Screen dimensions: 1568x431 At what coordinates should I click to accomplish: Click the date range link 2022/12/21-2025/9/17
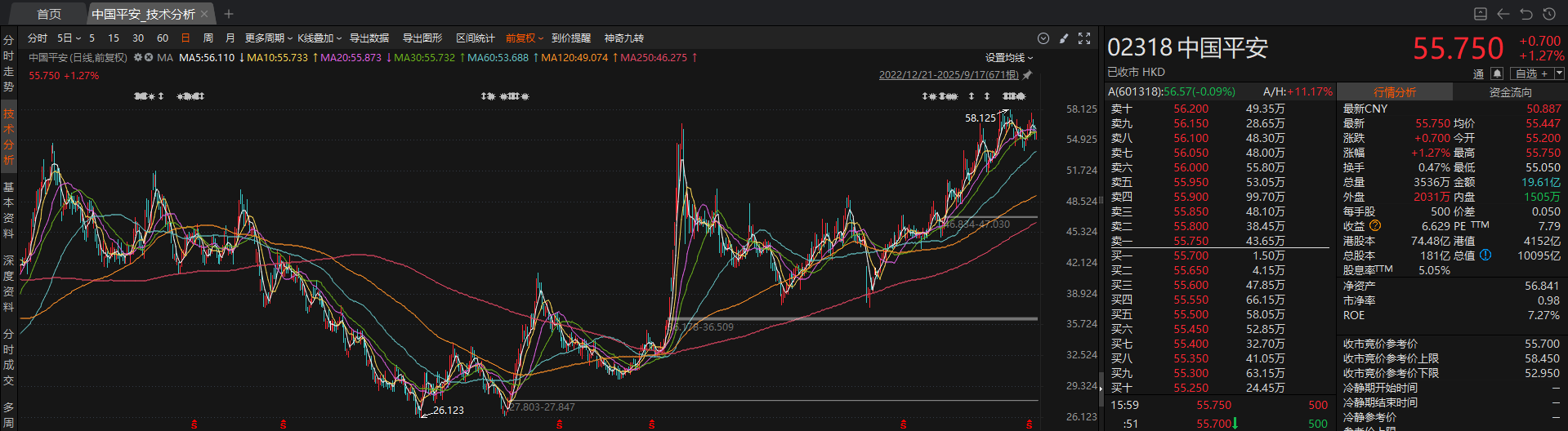[x=949, y=75]
